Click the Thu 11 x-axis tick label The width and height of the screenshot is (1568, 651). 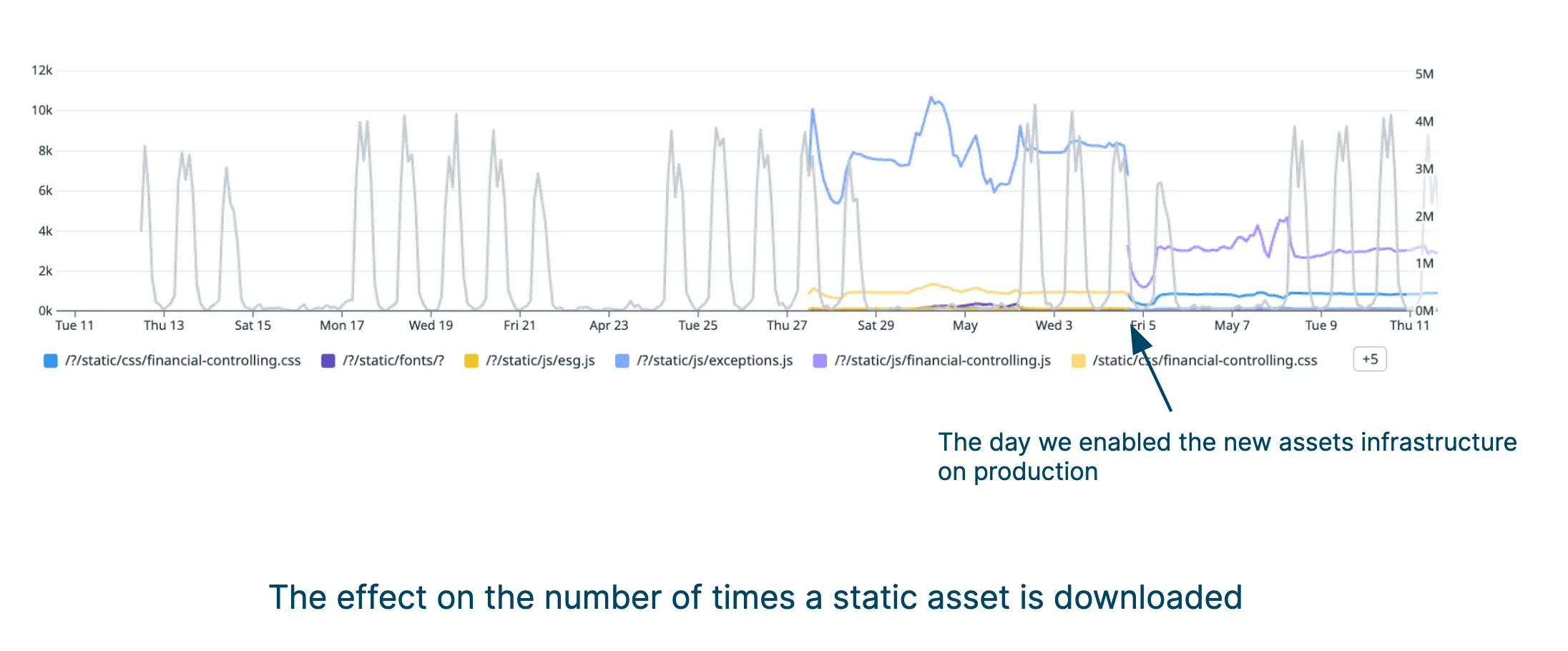point(1408,325)
